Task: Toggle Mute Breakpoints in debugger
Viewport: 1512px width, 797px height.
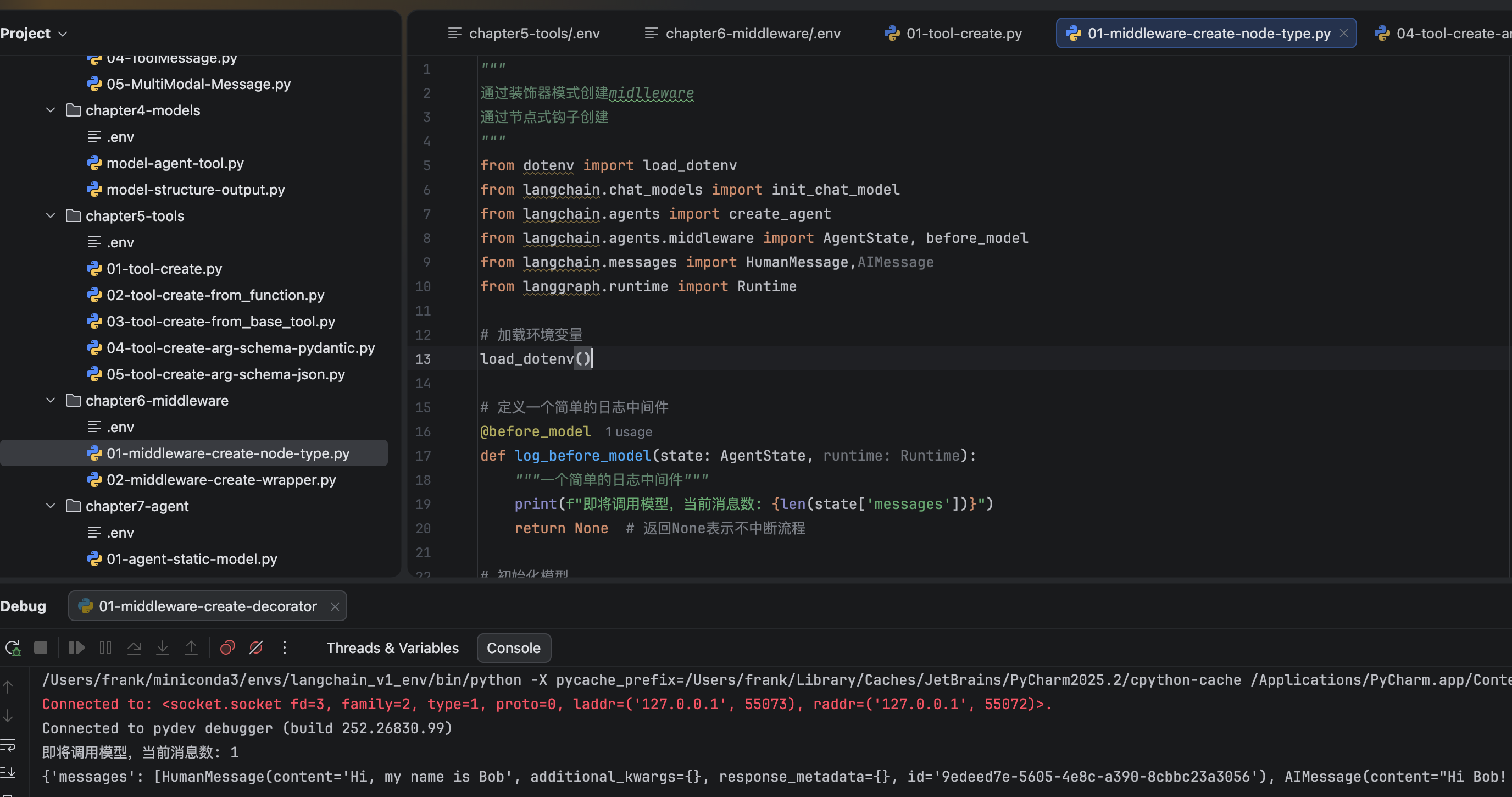Action: tap(256, 648)
